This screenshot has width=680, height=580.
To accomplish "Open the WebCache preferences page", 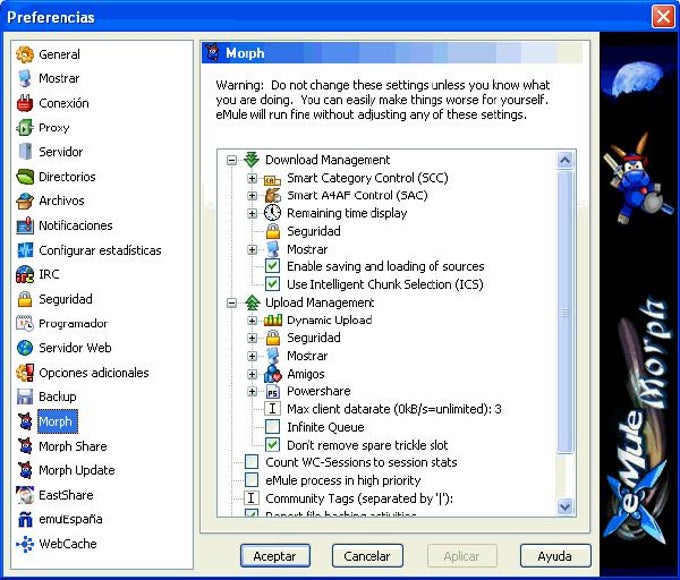I will click(68, 544).
